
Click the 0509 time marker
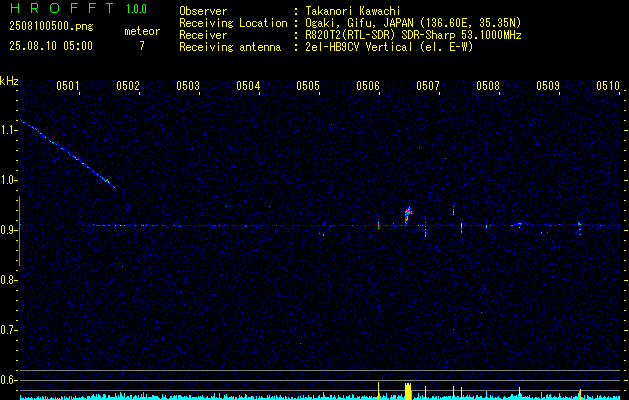click(x=548, y=86)
